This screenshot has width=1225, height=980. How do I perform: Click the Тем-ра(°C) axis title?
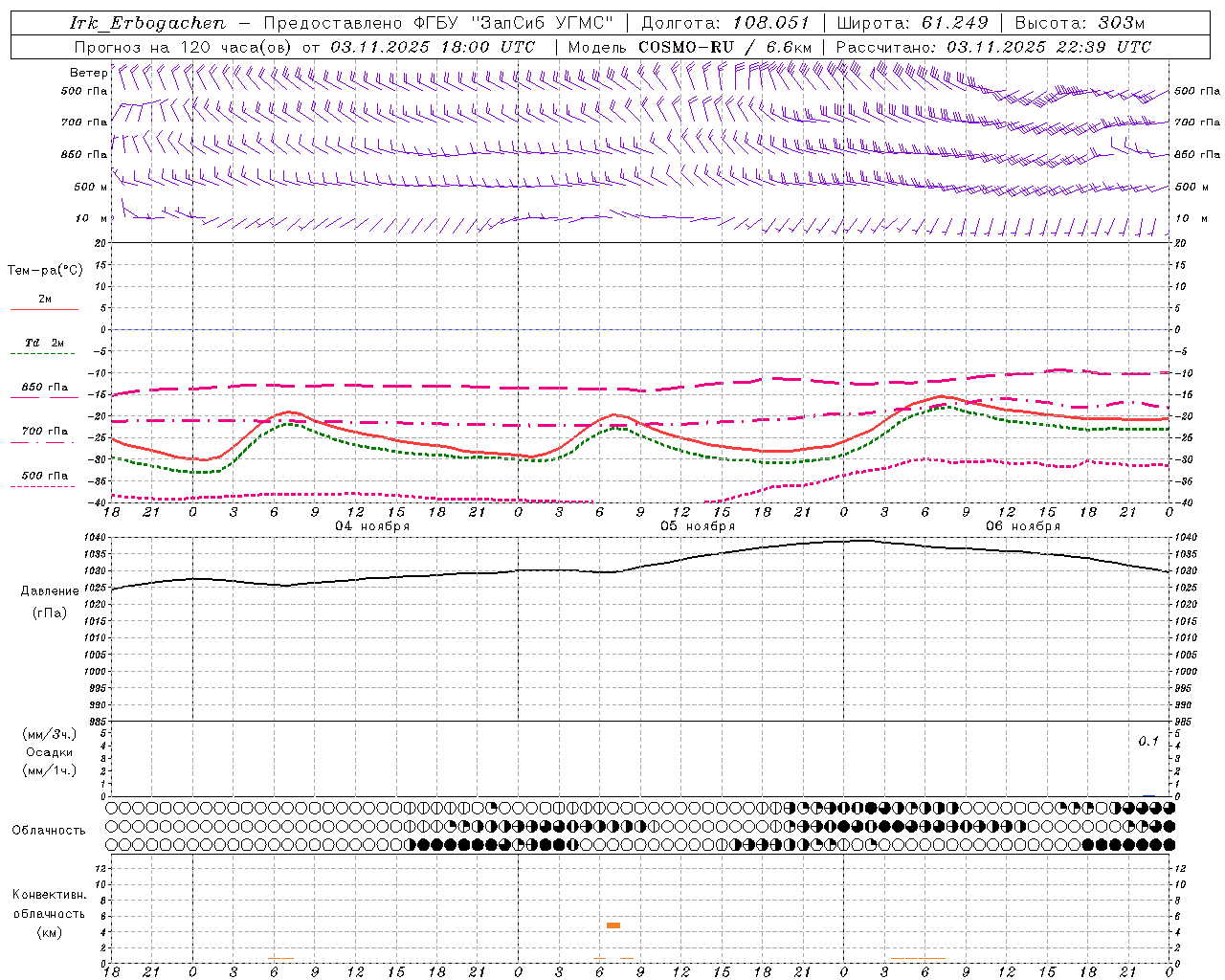pos(45,270)
